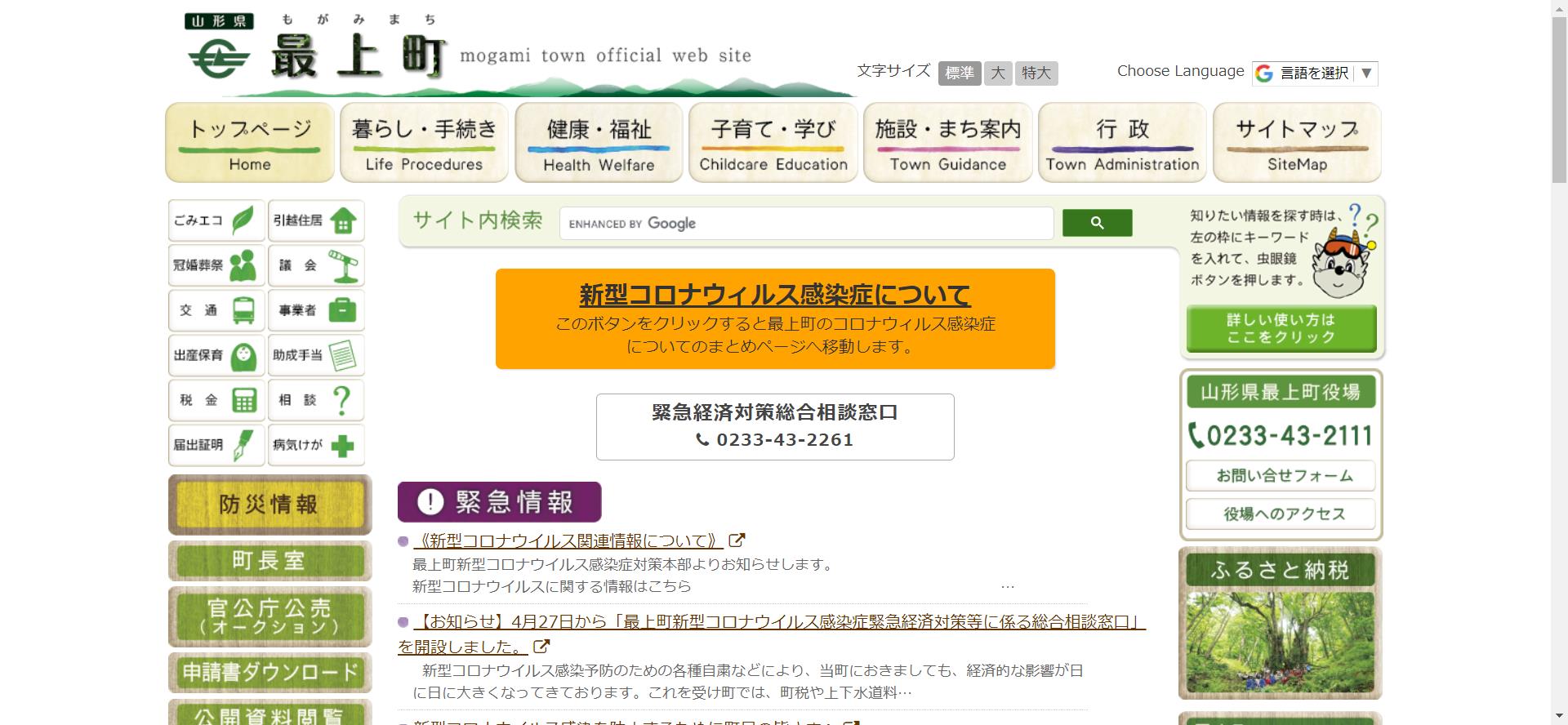
Task: Open 行政 Town Administration menu
Action: 1123,142
